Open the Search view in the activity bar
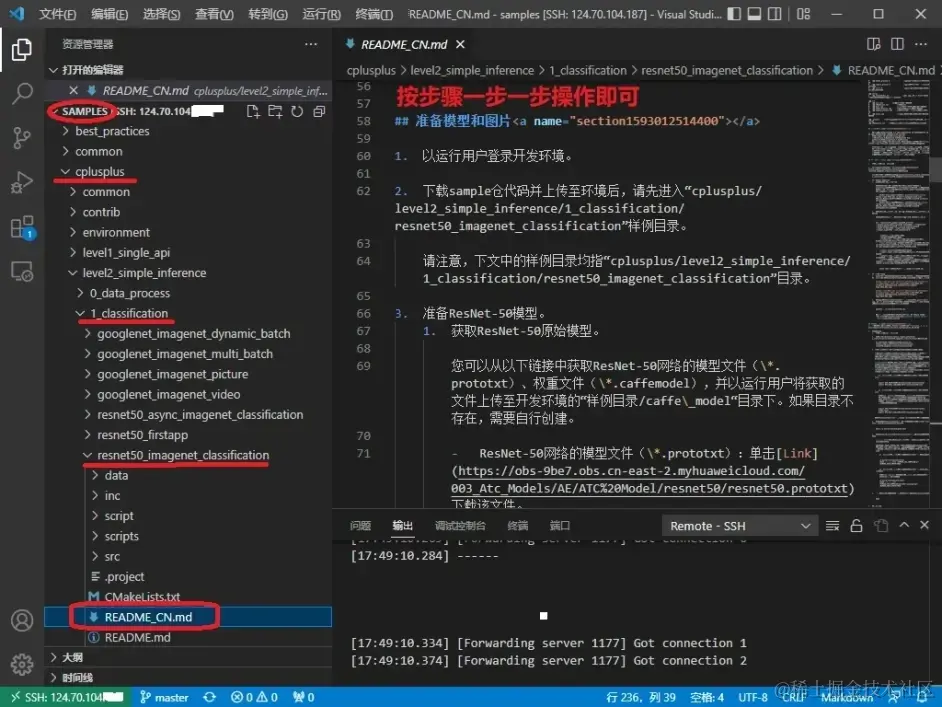 (22, 93)
